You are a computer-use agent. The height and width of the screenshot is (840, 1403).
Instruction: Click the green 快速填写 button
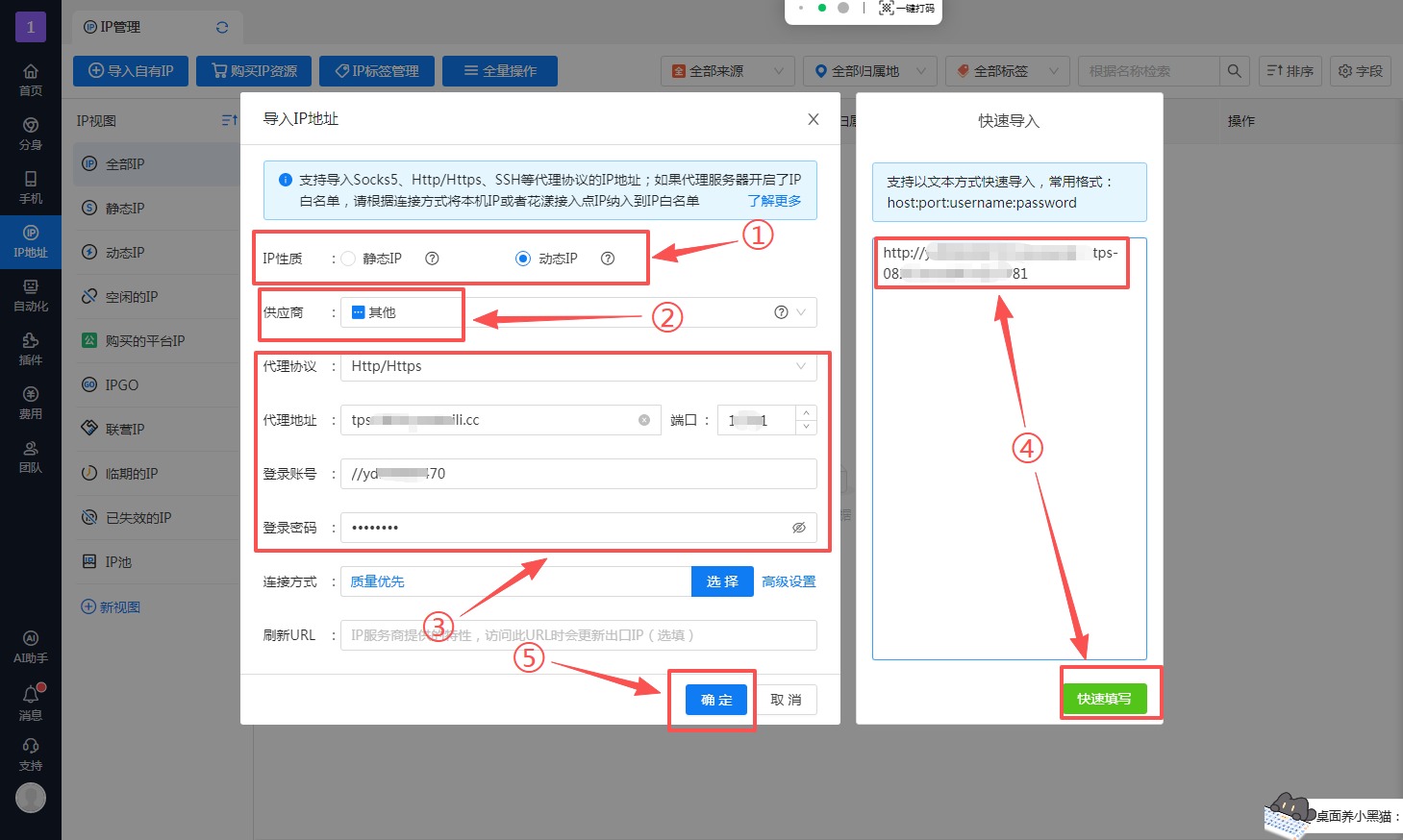click(1104, 698)
